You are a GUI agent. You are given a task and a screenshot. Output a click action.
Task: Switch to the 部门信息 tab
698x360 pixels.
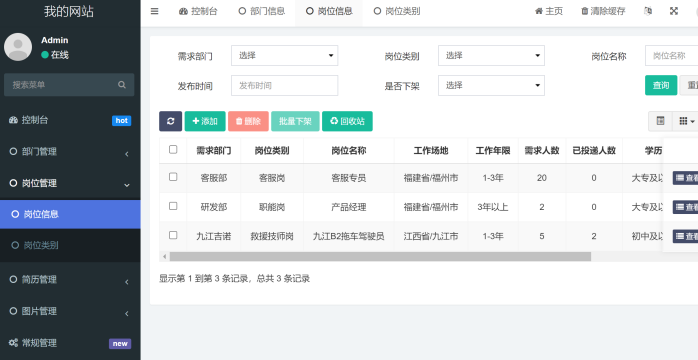tap(262, 12)
